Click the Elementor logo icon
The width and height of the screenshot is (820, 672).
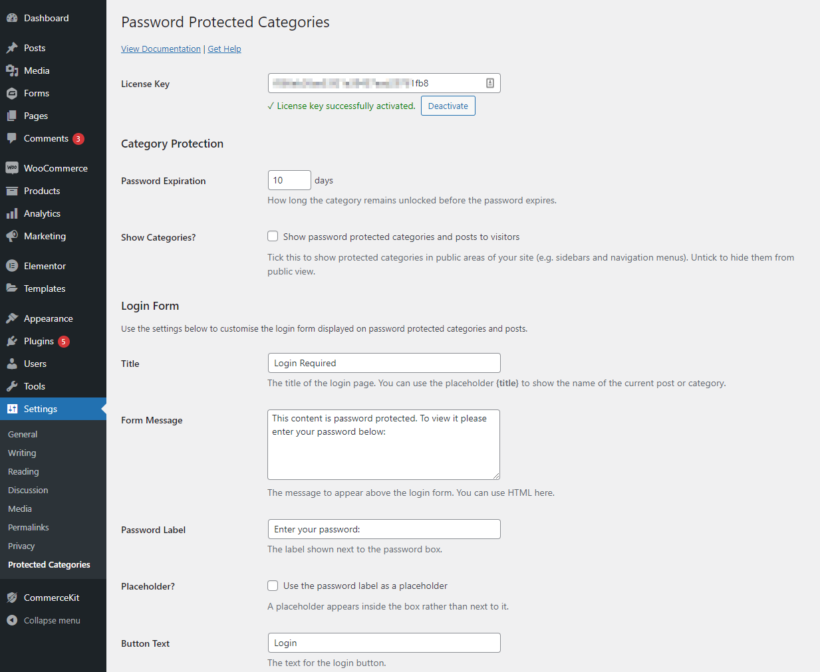click(x=12, y=266)
